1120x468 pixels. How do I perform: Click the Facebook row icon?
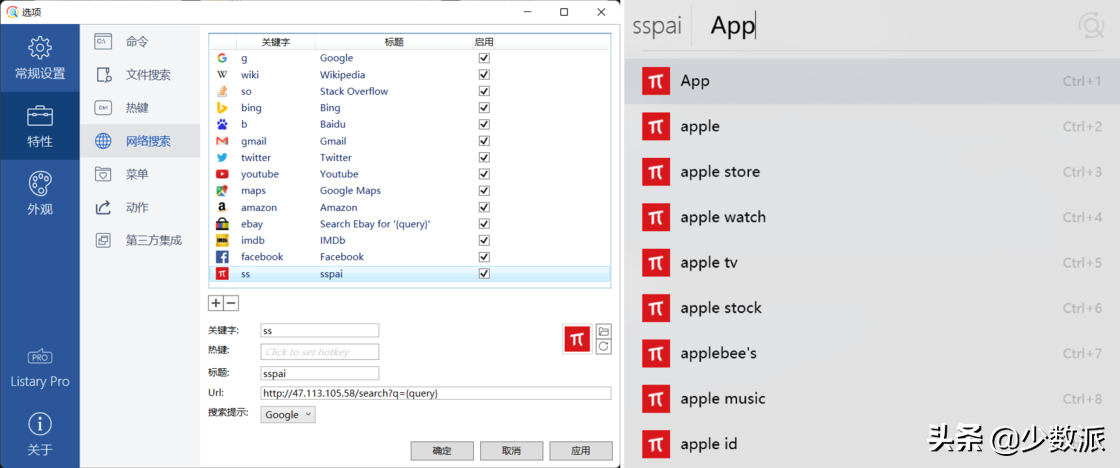coord(222,257)
